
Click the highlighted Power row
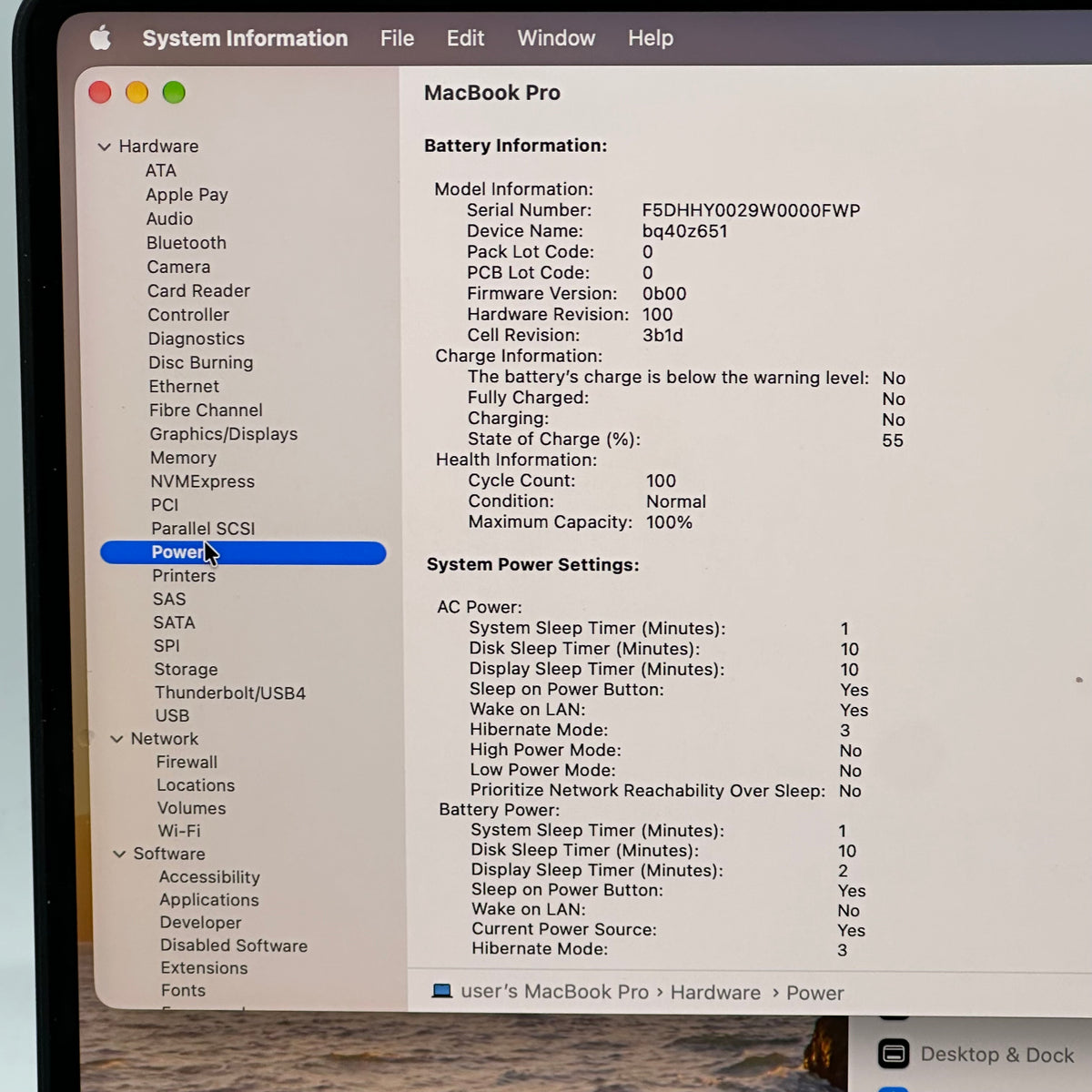click(x=243, y=552)
